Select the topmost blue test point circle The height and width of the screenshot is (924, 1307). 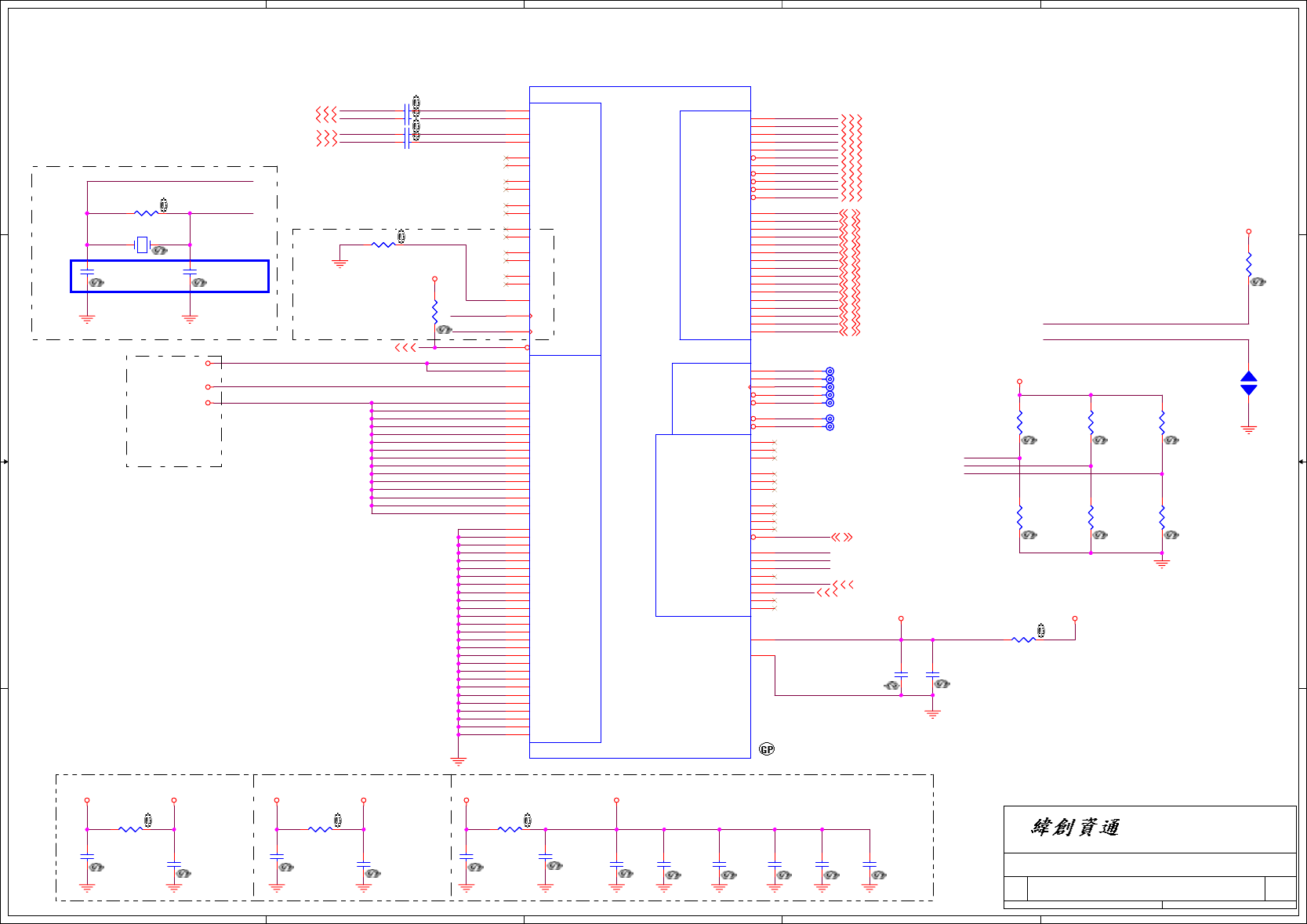[830, 371]
